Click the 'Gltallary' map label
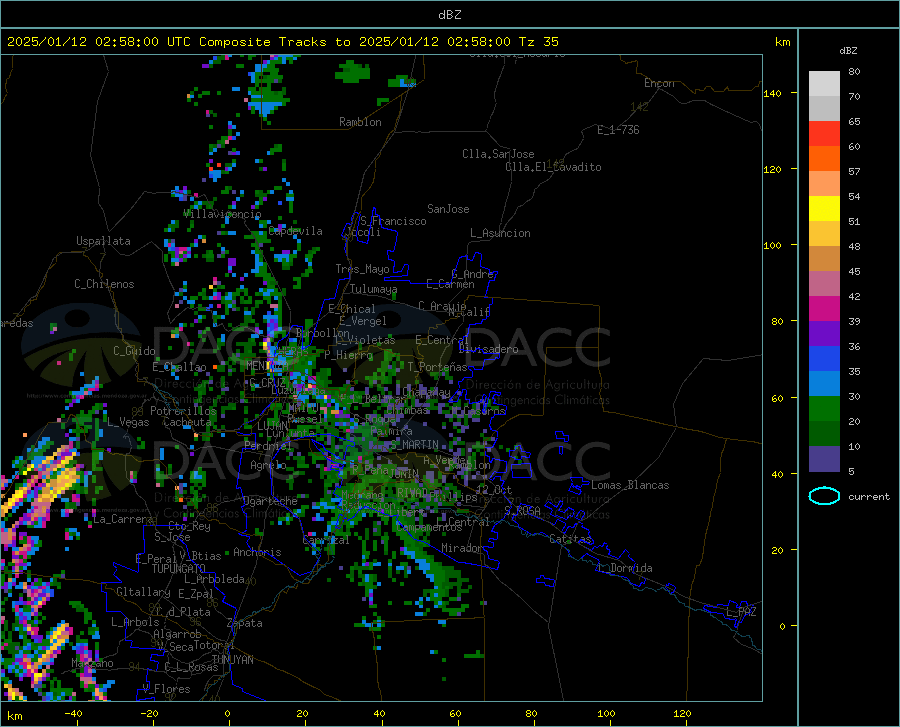 tap(143, 592)
